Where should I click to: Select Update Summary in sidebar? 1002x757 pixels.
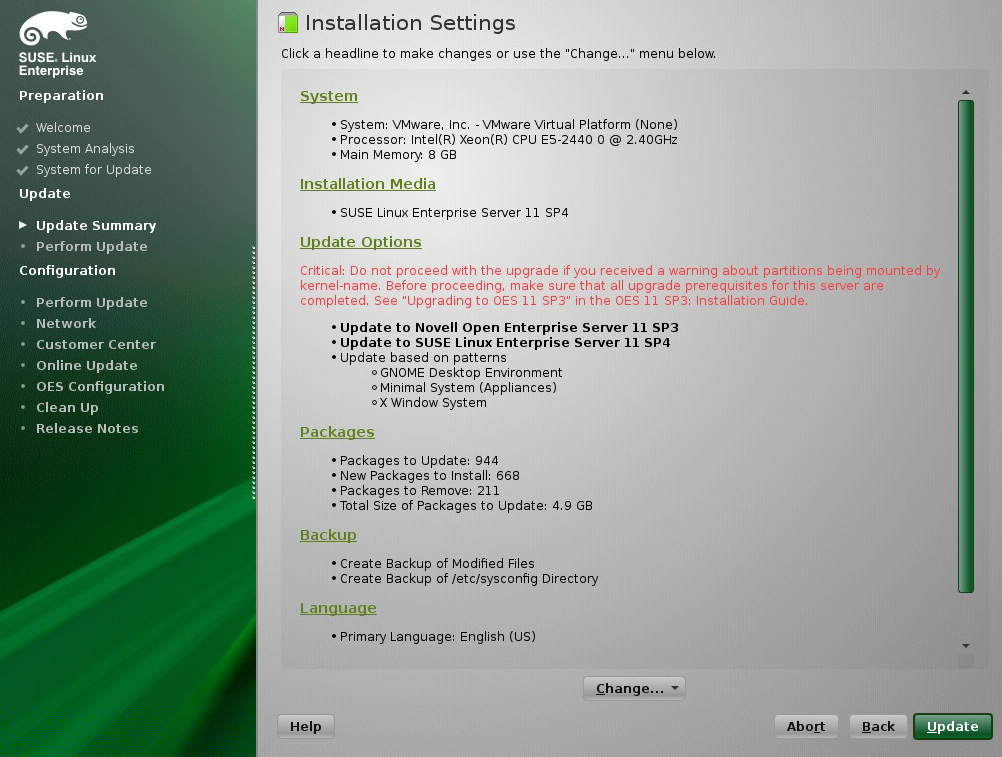[96, 226]
